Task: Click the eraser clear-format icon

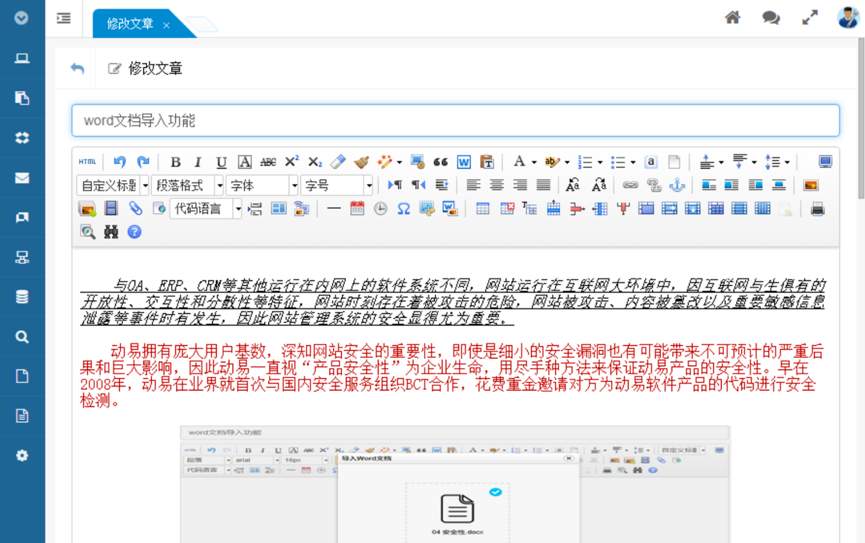Action: point(338,162)
